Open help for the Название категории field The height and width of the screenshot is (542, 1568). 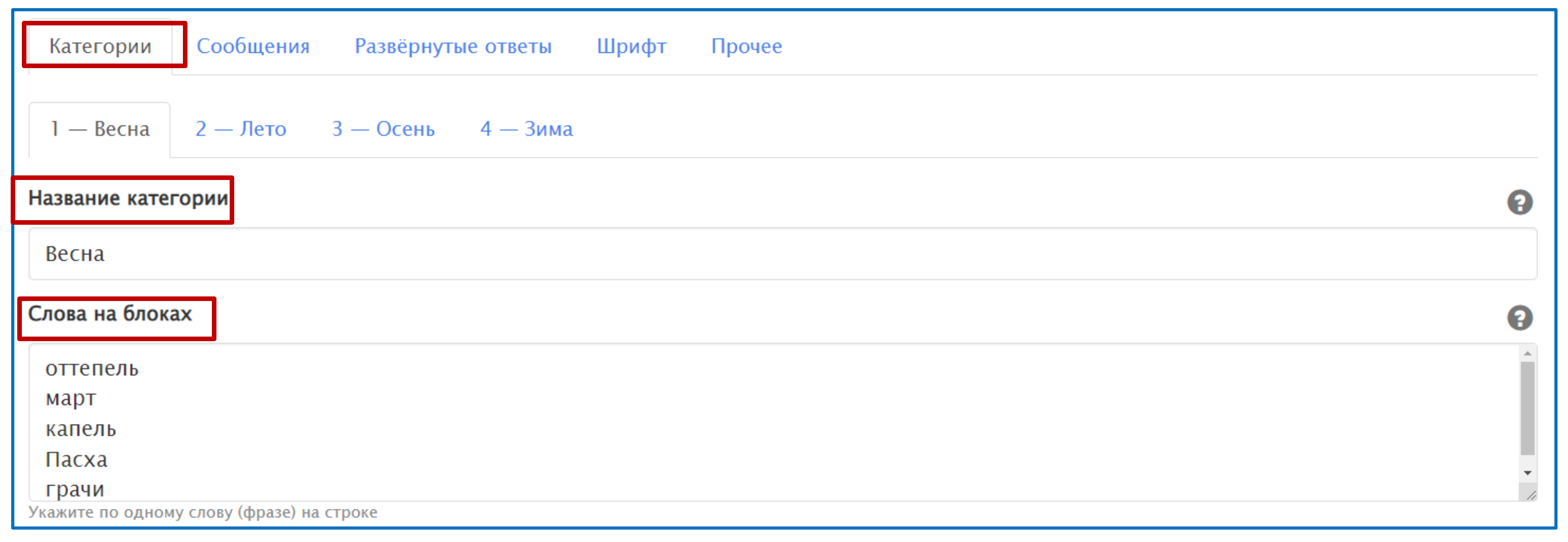1519,203
